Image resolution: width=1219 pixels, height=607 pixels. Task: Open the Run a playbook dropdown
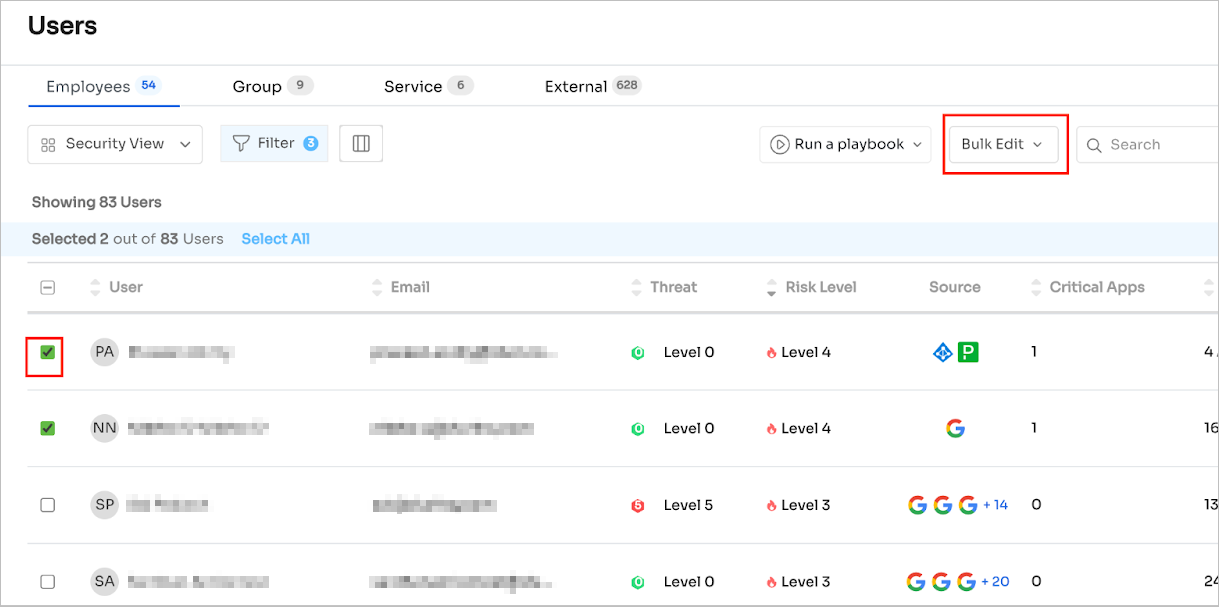pos(846,145)
